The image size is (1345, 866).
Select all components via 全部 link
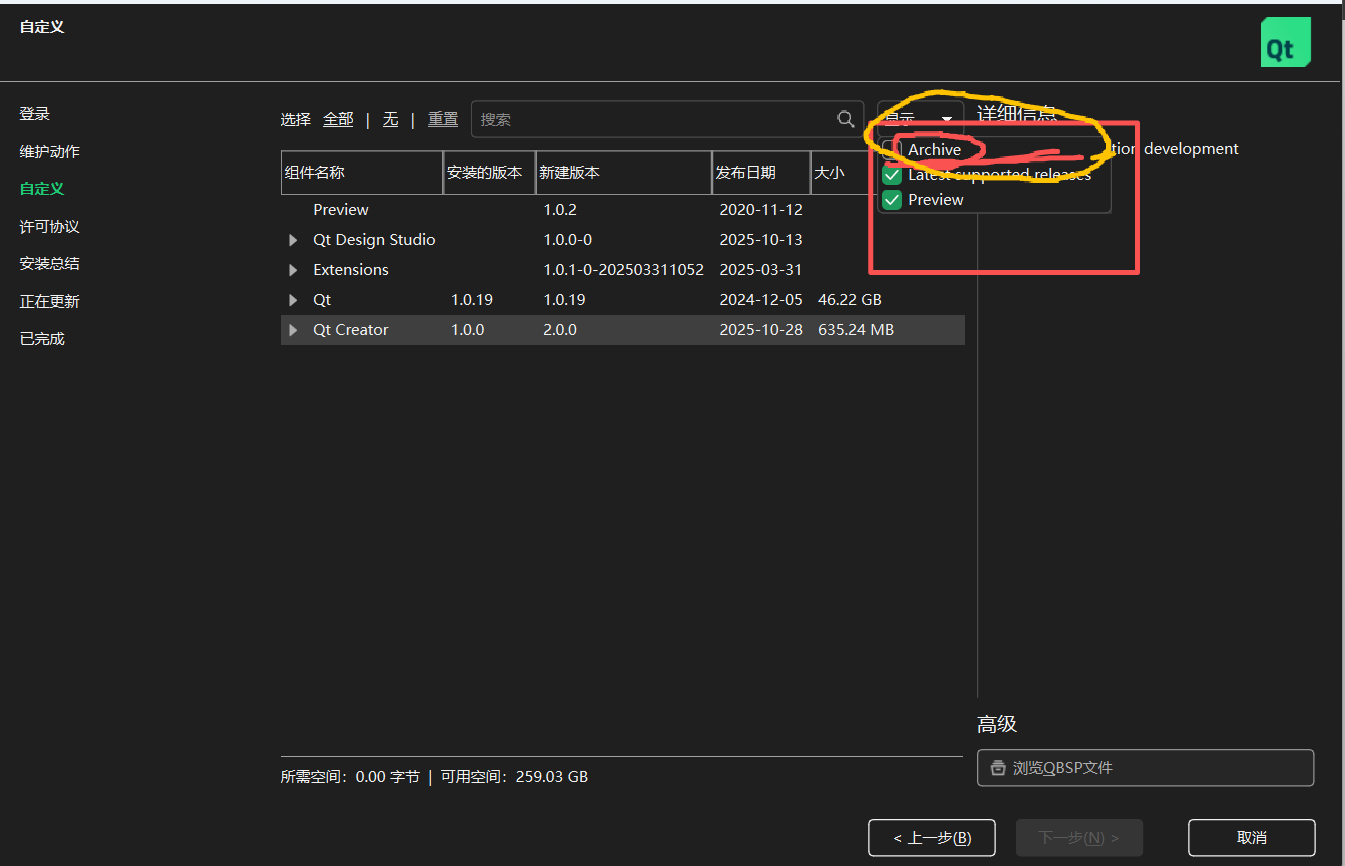tap(338, 119)
